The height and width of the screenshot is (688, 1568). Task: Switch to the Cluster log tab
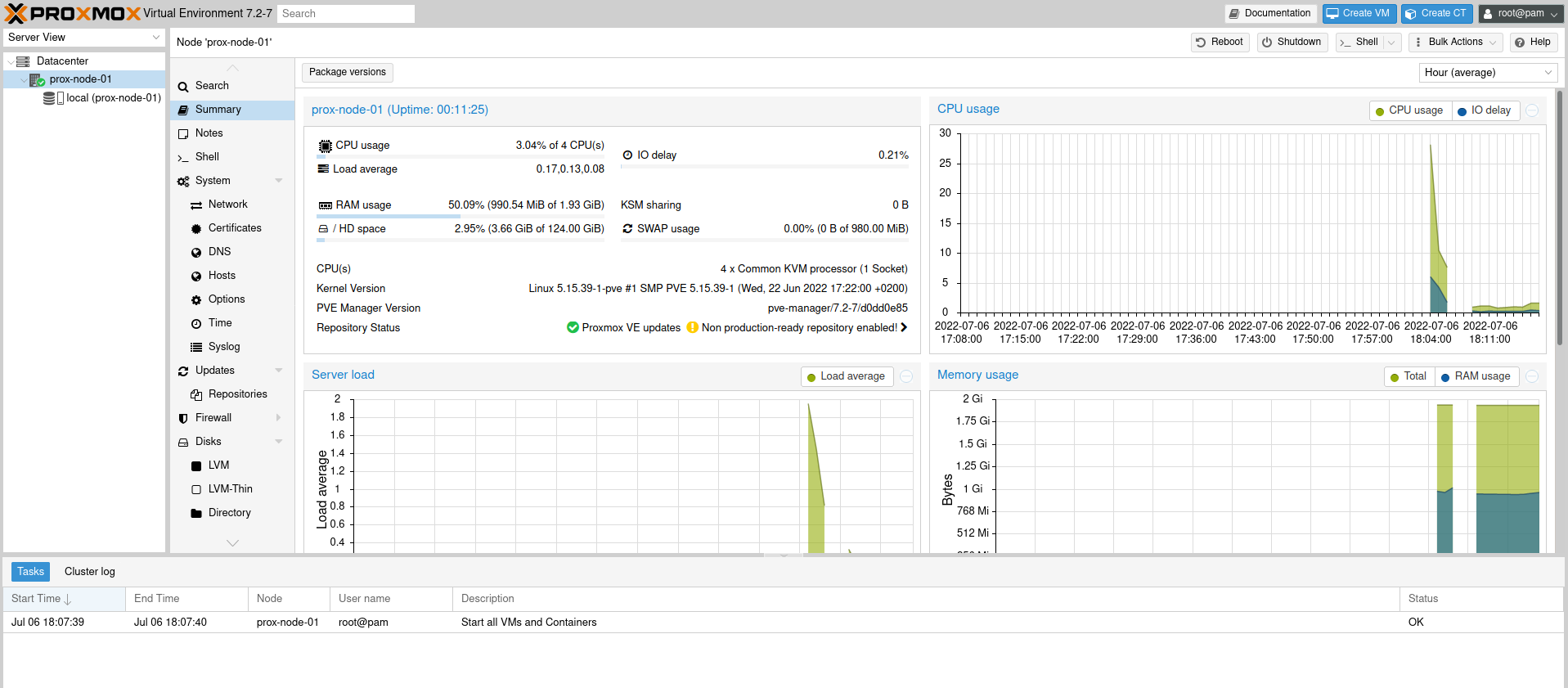(x=90, y=572)
